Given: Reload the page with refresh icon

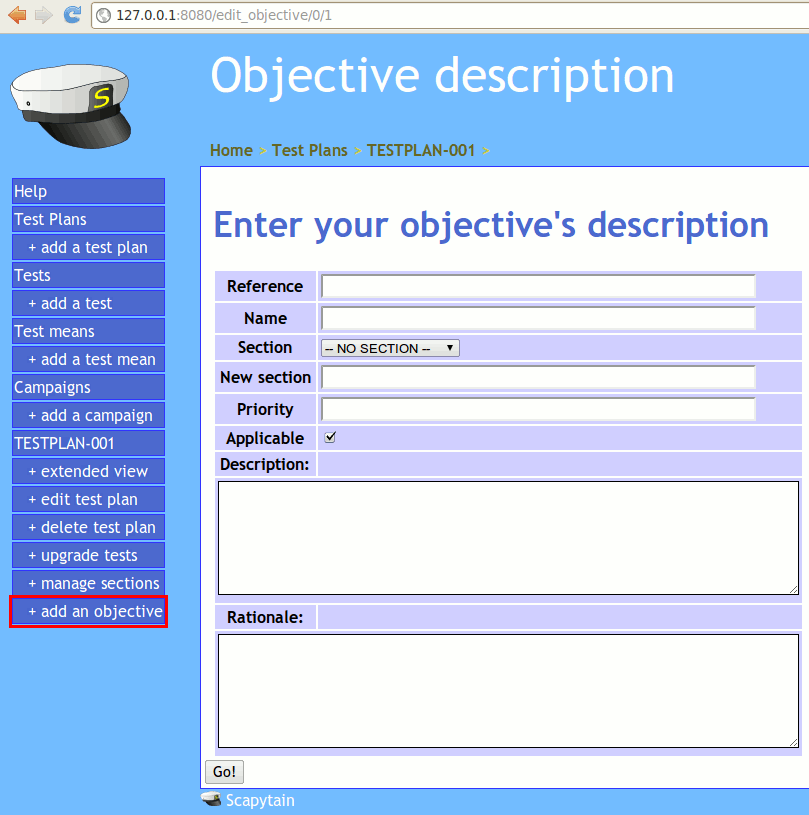Looking at the screenshot, I should [72, 15].
